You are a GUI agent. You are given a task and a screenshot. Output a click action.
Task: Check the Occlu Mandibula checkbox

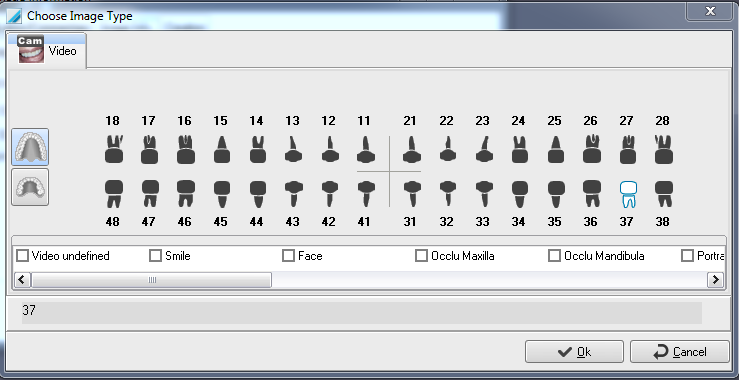tap(554, 256)
